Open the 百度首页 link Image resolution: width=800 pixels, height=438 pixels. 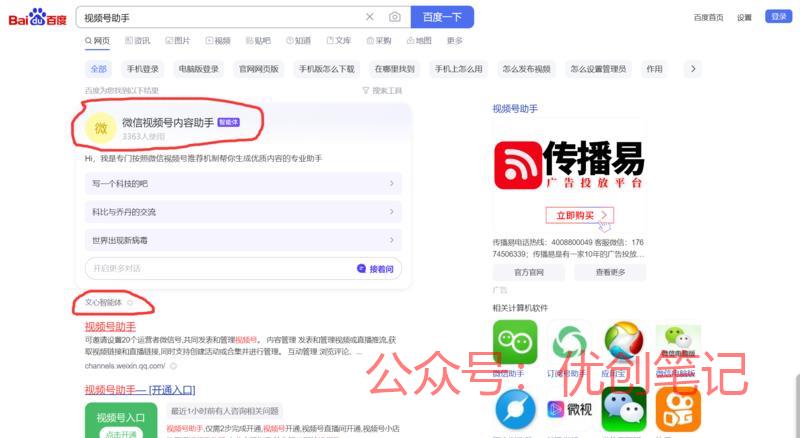point(708,17)
